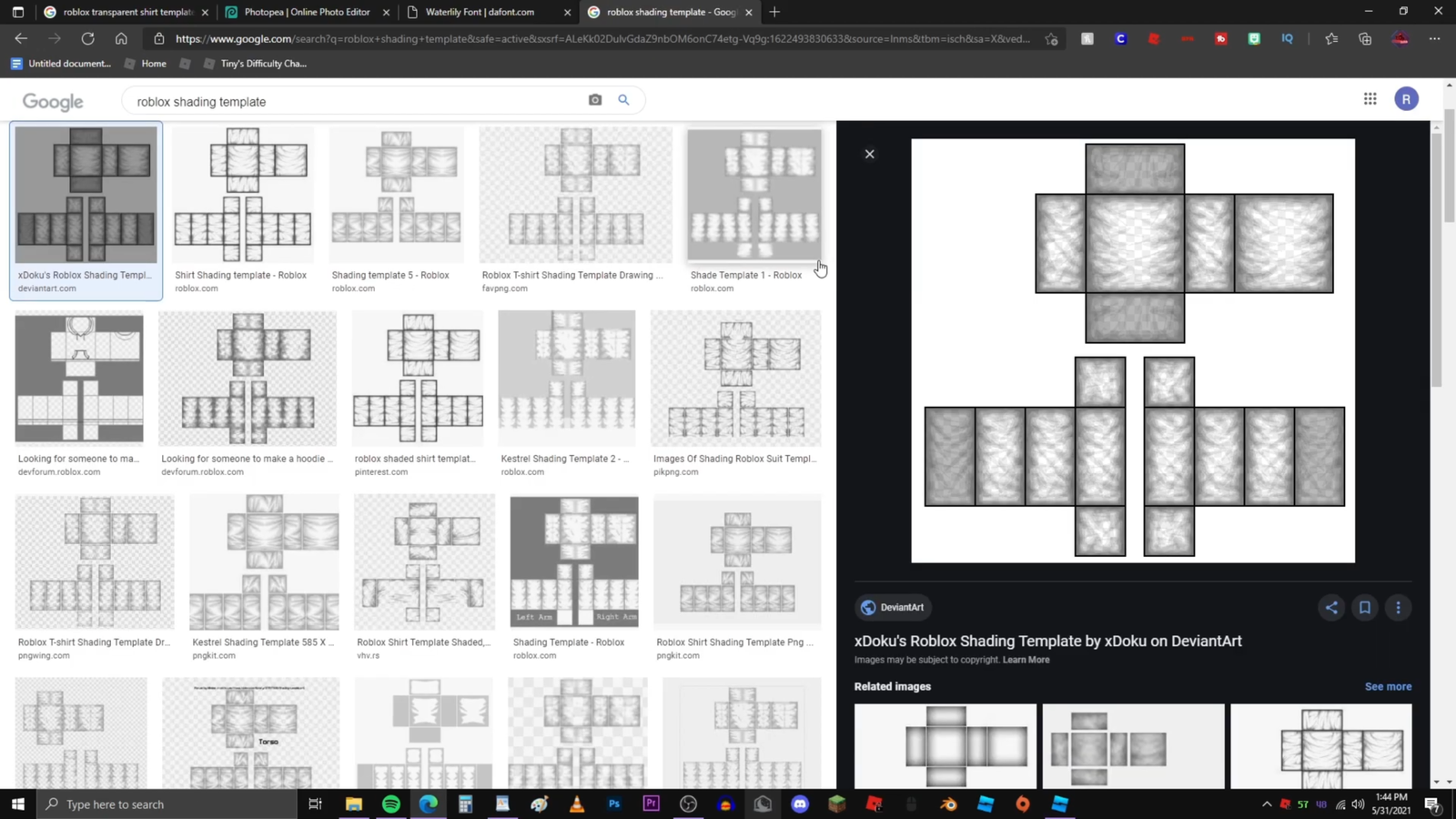Click the See more related images link

1388,686
